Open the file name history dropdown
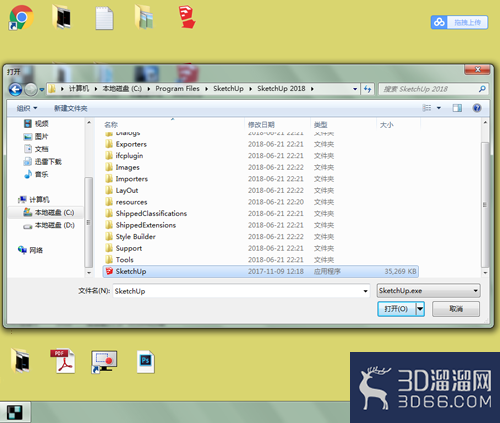500x423 pixels. pos(366,291)
